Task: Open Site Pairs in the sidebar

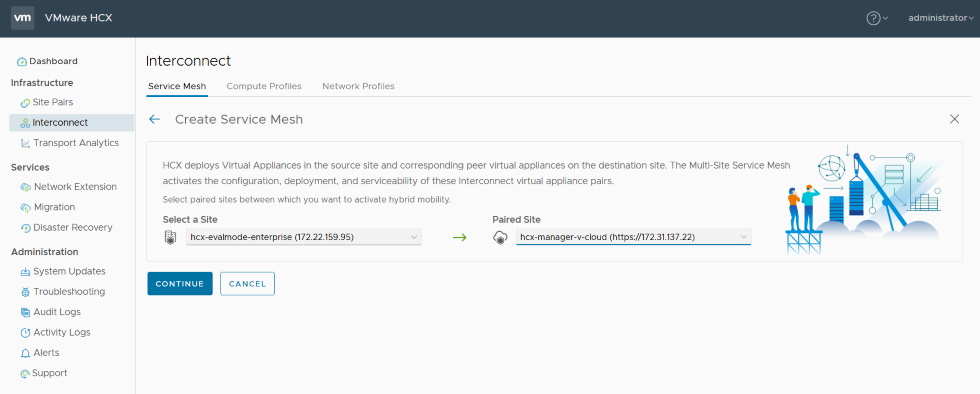Action: [53, 102]
